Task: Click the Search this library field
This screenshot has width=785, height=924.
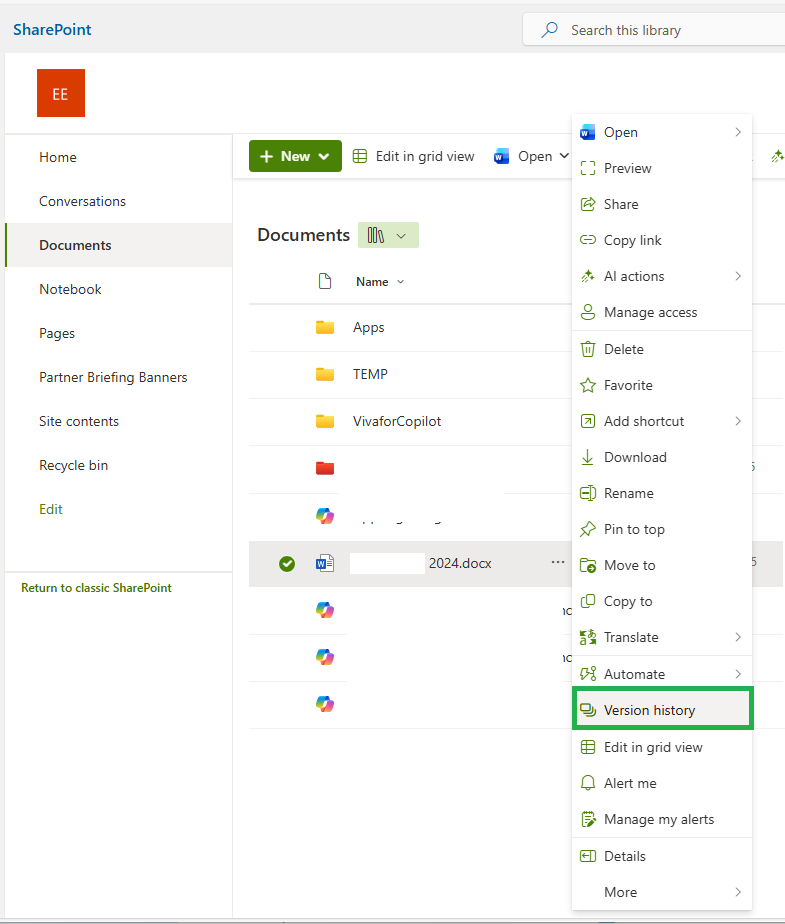Action: [654, 29]
